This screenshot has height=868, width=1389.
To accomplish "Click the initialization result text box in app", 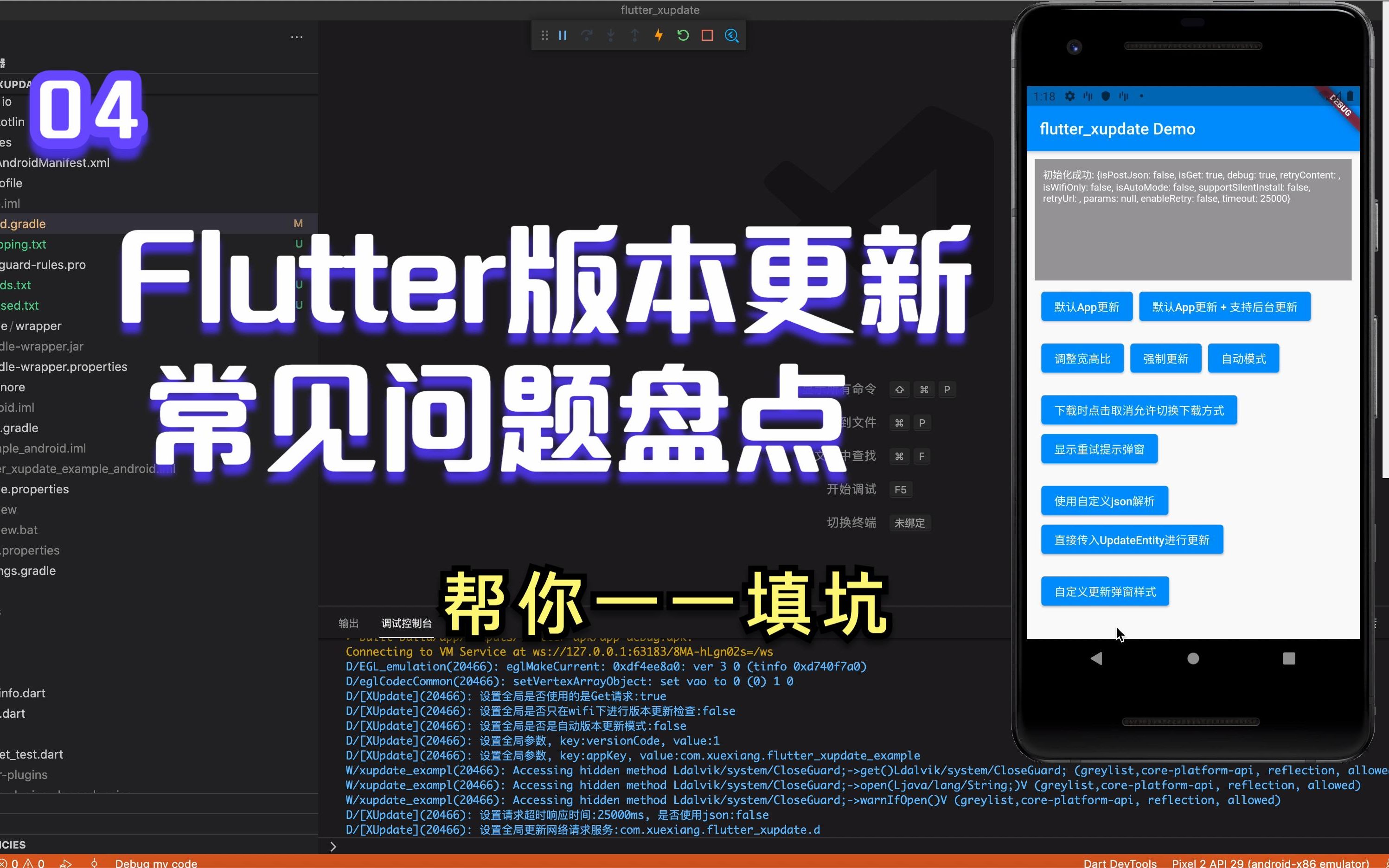I will 1193,220.
